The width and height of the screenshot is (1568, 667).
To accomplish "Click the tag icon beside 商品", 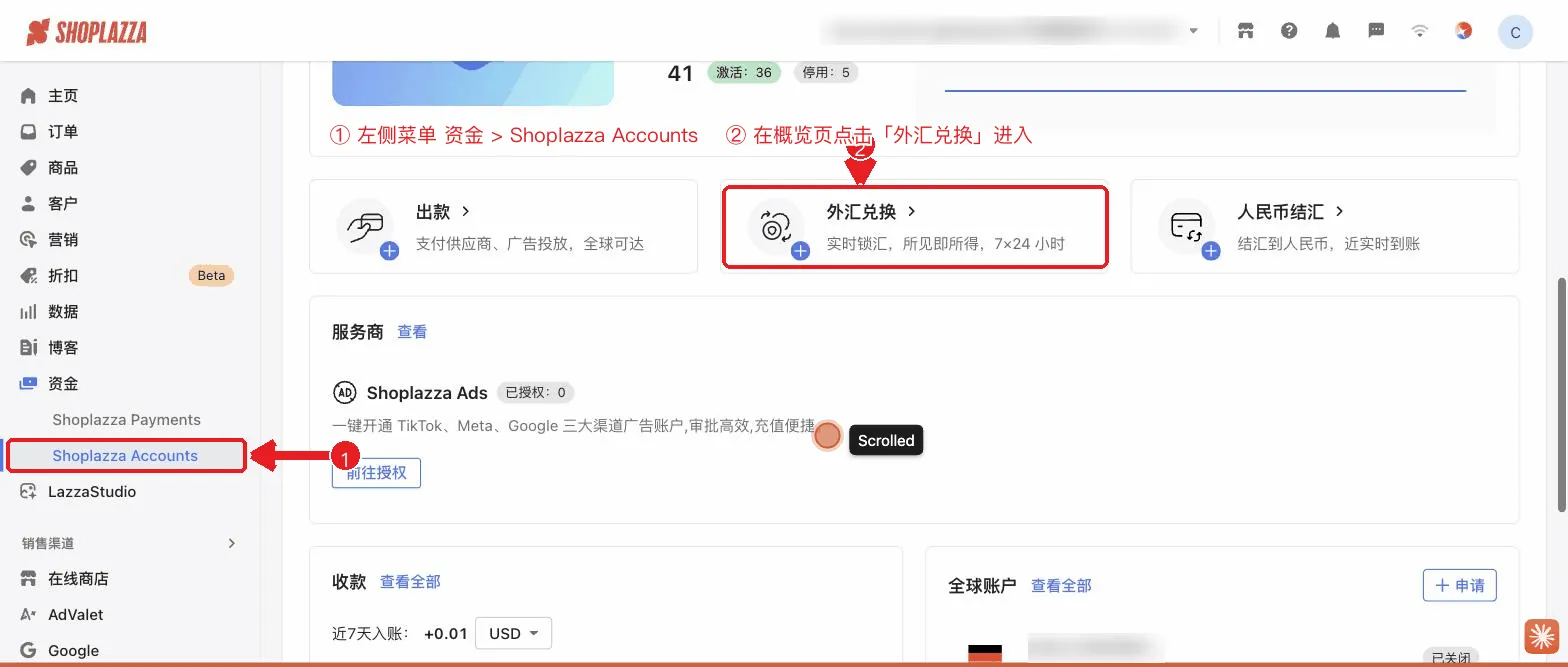I will (x=28, y=168).
